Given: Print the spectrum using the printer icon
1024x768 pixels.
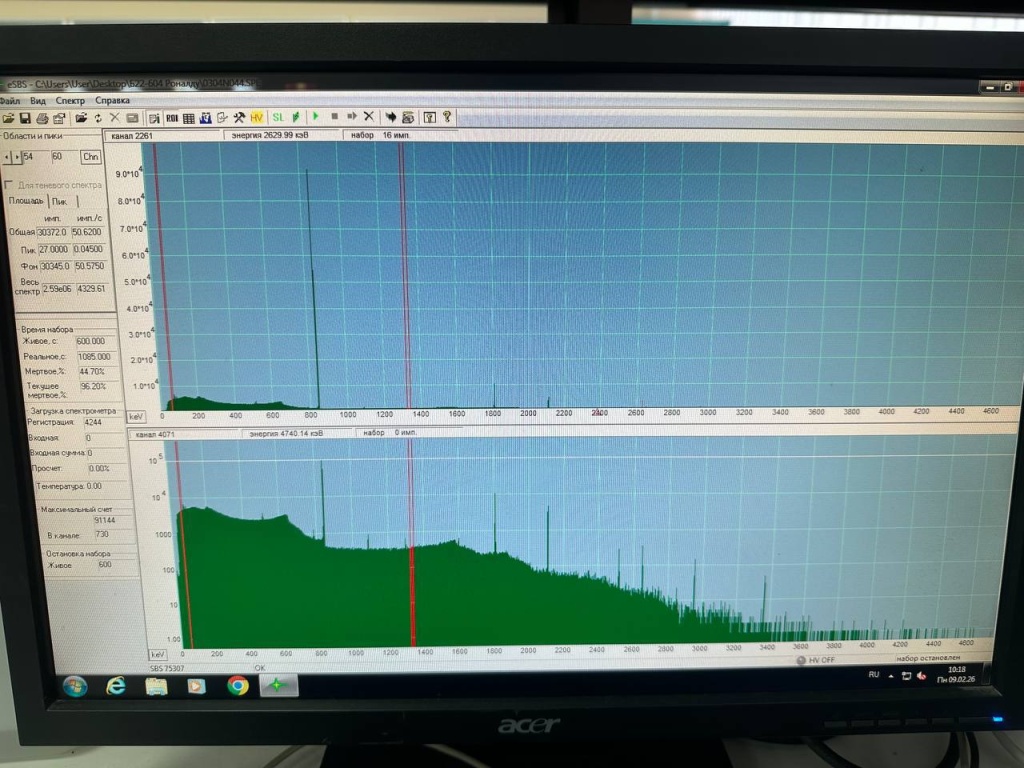Looking at the screenshot, I should (41, 118).
